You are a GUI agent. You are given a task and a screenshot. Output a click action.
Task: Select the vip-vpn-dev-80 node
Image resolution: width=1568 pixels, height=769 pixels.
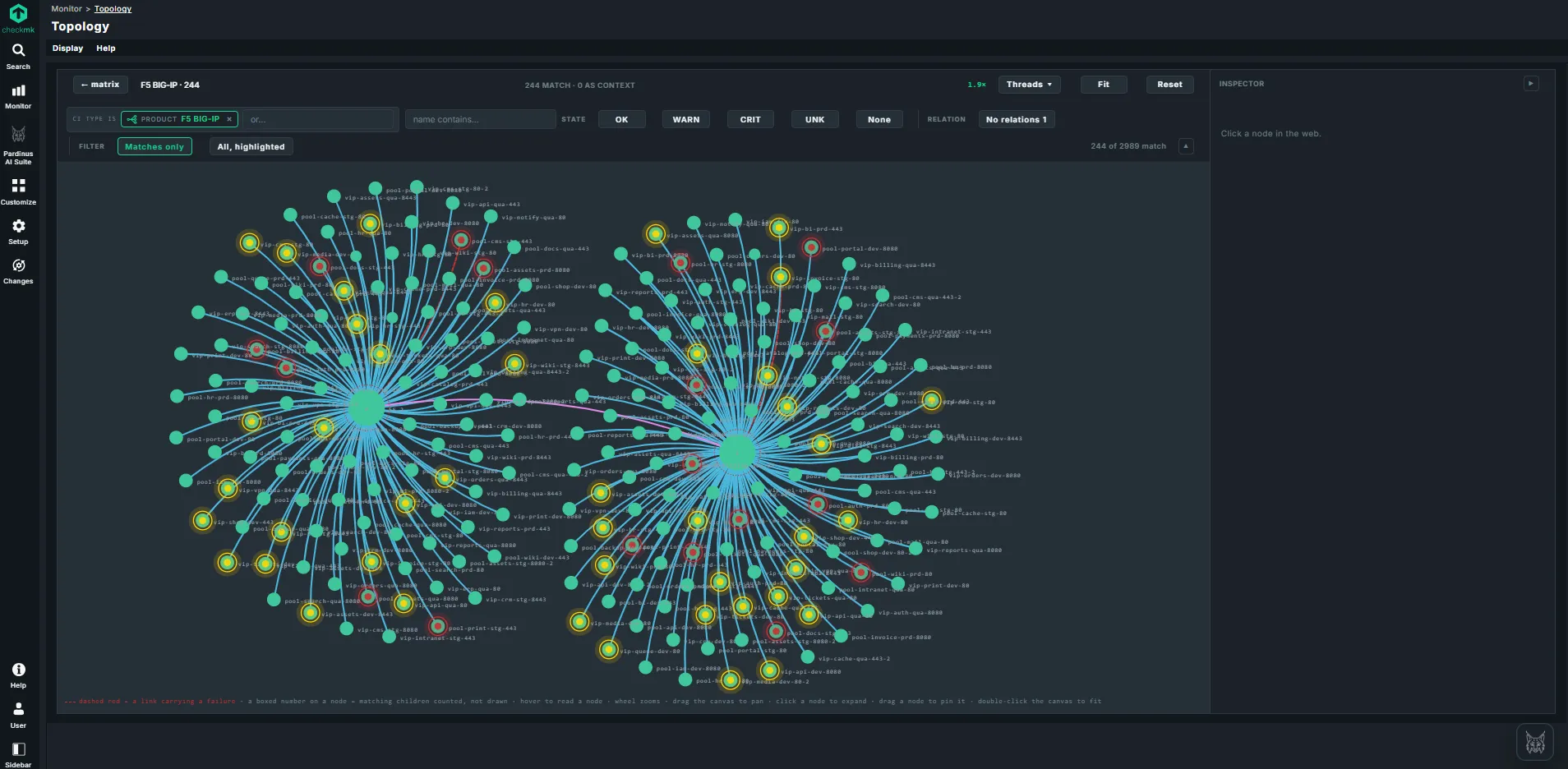click(x=523, y=328)
